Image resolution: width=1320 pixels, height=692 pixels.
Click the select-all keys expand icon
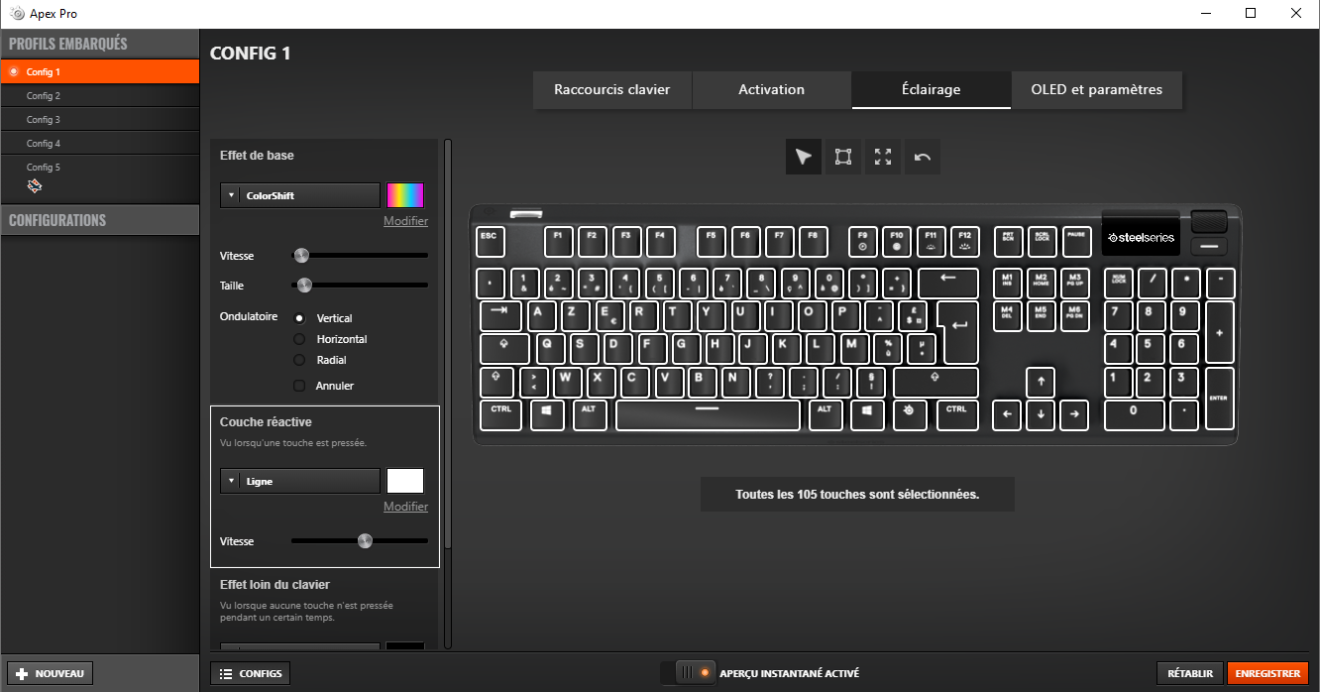pyautogui.click(x=882, y=157)
